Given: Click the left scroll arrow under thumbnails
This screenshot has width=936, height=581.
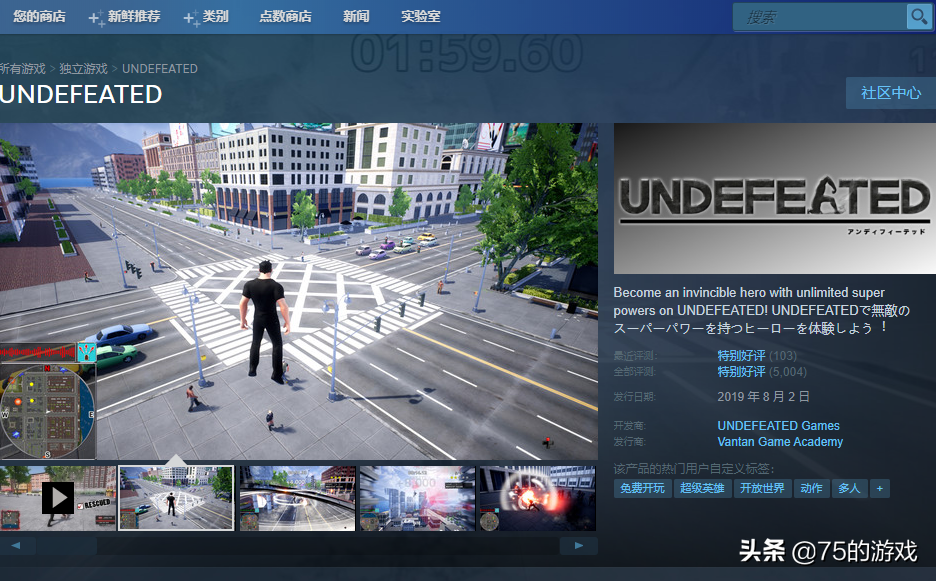Looking at the screenshot, I should 17,546.
